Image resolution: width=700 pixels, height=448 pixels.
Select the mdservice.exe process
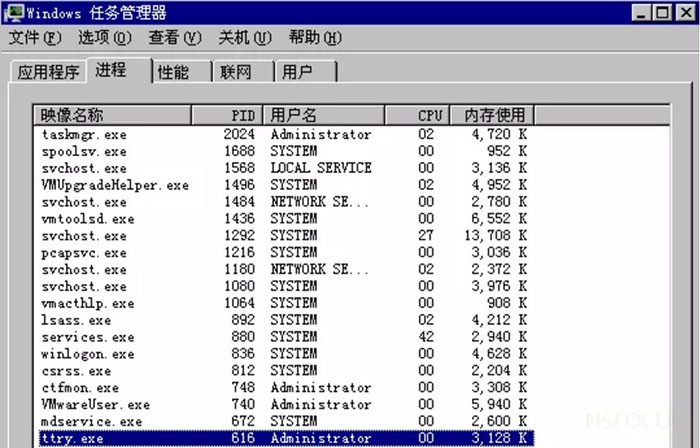284,421
